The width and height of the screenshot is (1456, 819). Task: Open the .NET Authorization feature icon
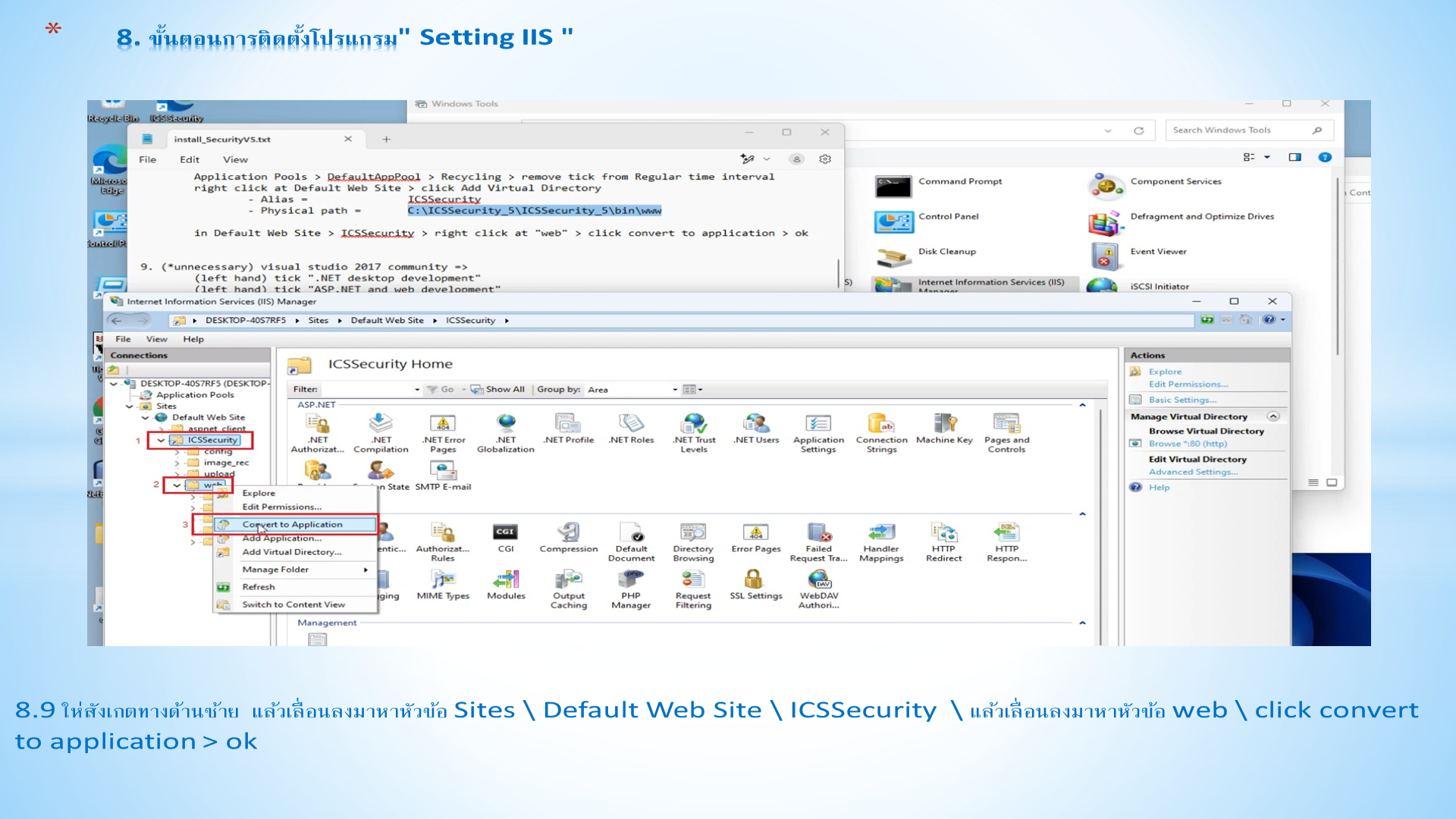pos(318,433)
